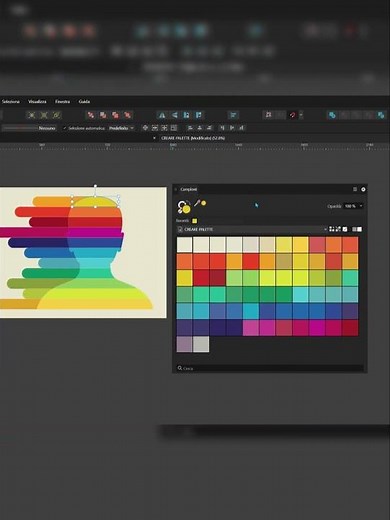The image size is (390, 520).
Task: Open the Seleziona menu
Action: click(11, 101)
